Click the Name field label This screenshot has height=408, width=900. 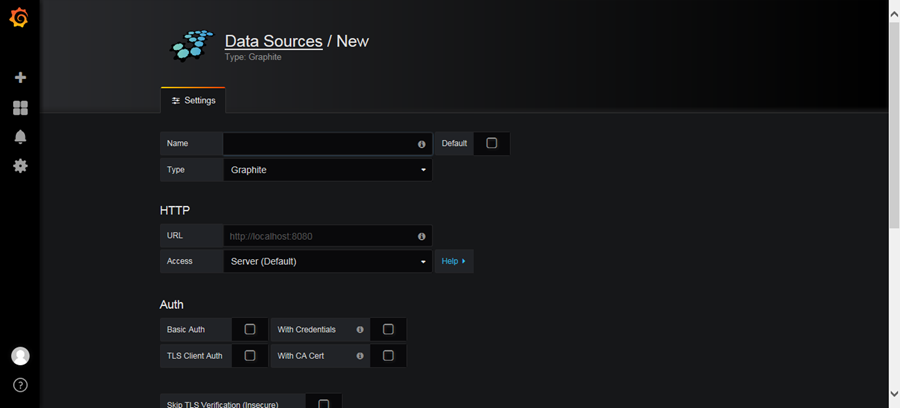(177, 143)
